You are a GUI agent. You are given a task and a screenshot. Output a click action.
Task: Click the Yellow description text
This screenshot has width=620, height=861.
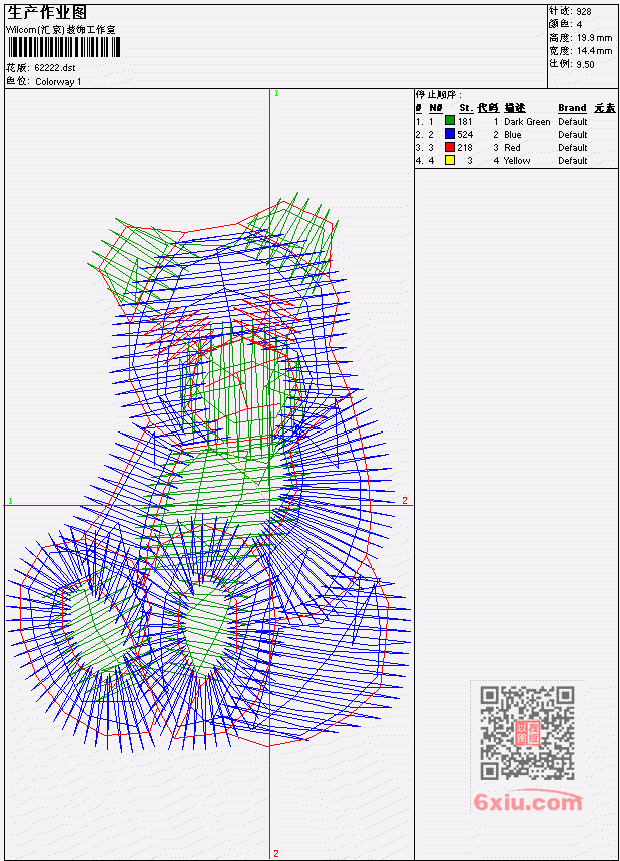coord(517,161)
